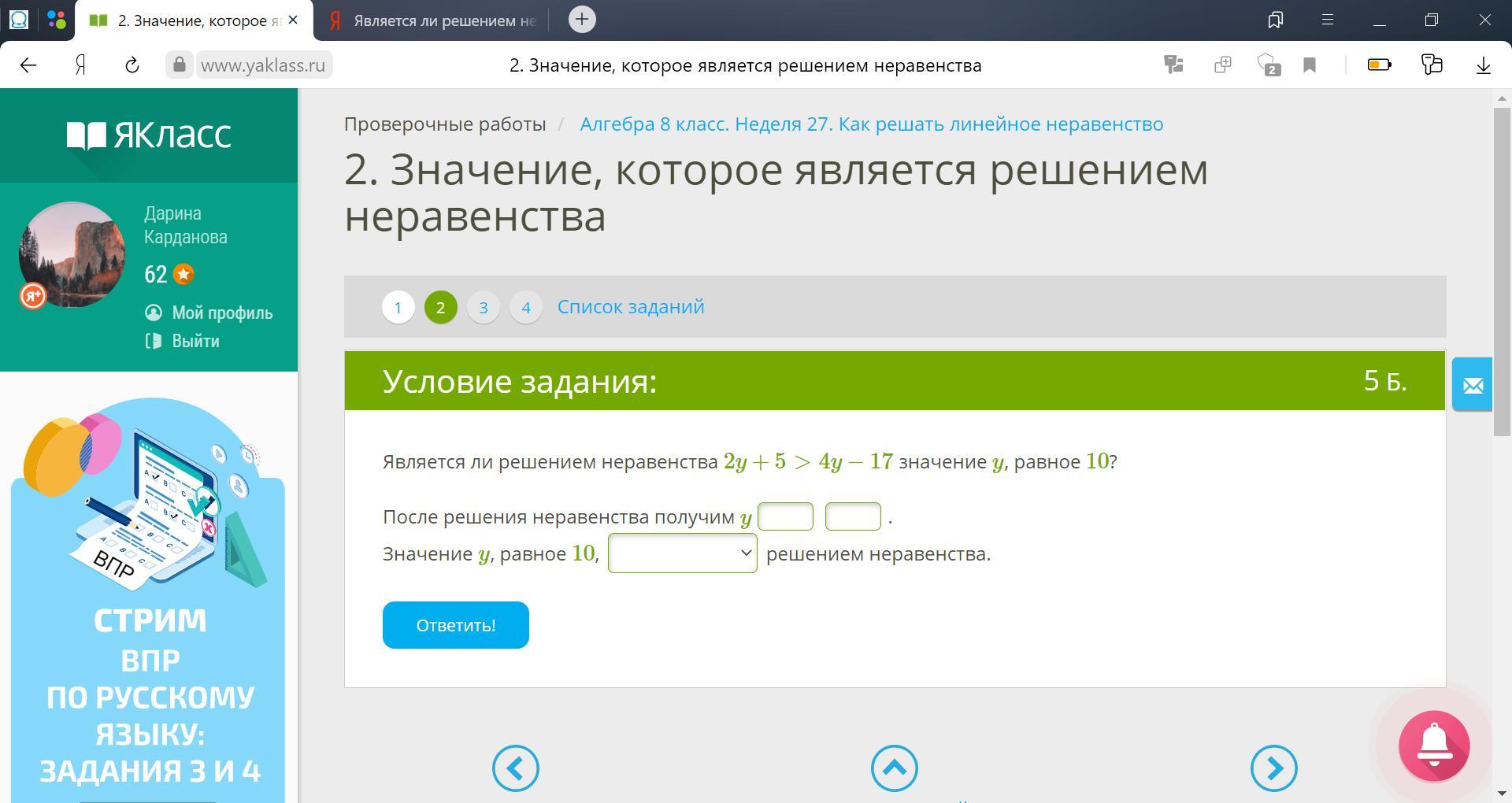Go to next task with right arrow
This screenshot has height=803, width=1512.
[x=1273, y=768]
